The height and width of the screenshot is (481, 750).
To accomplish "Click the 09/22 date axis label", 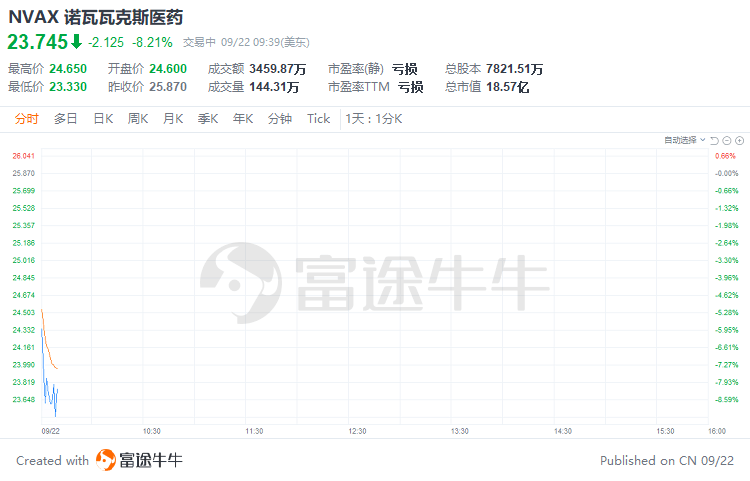I will point(51,431).
